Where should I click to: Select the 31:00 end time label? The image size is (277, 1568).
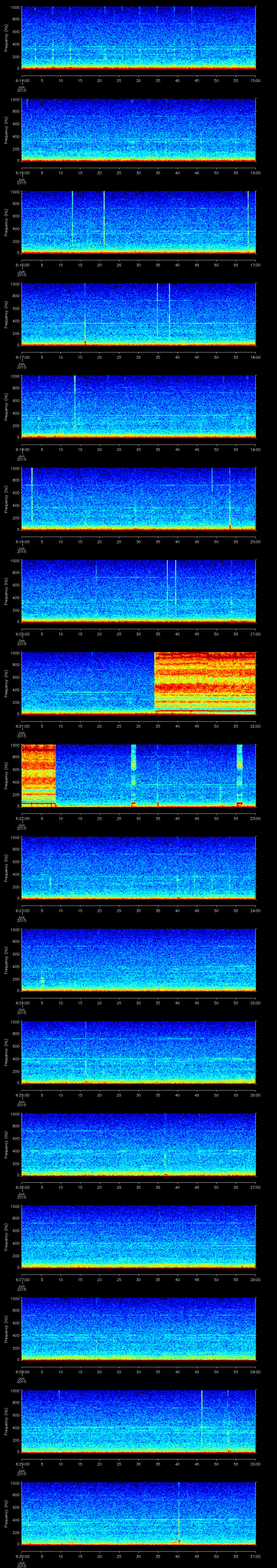(x=256, y=1556)
